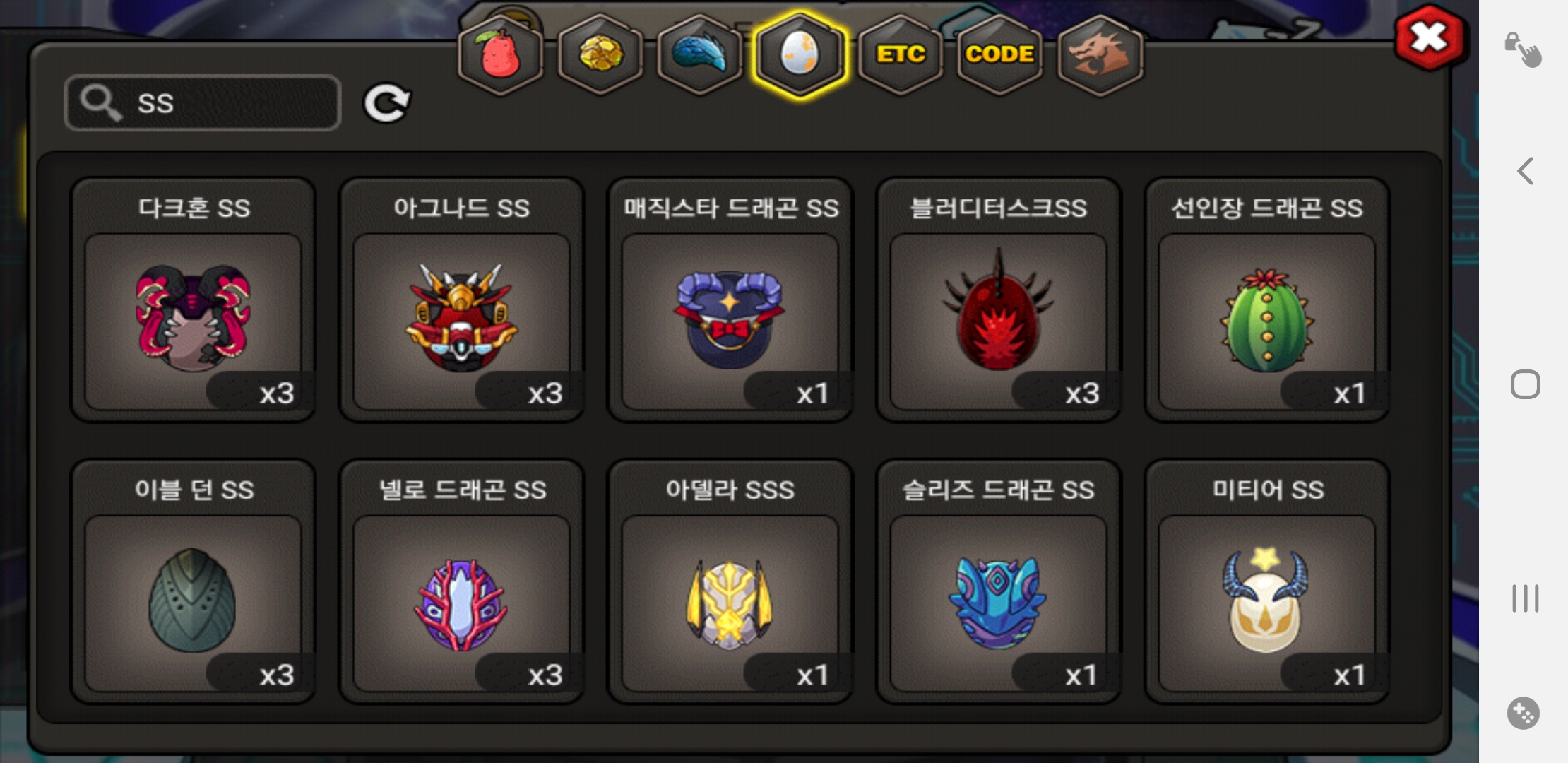The width and height of the screenshot is (1568, 763).
Task: Select the 다크혼 SS egg
Action: (x=193, y=300)
